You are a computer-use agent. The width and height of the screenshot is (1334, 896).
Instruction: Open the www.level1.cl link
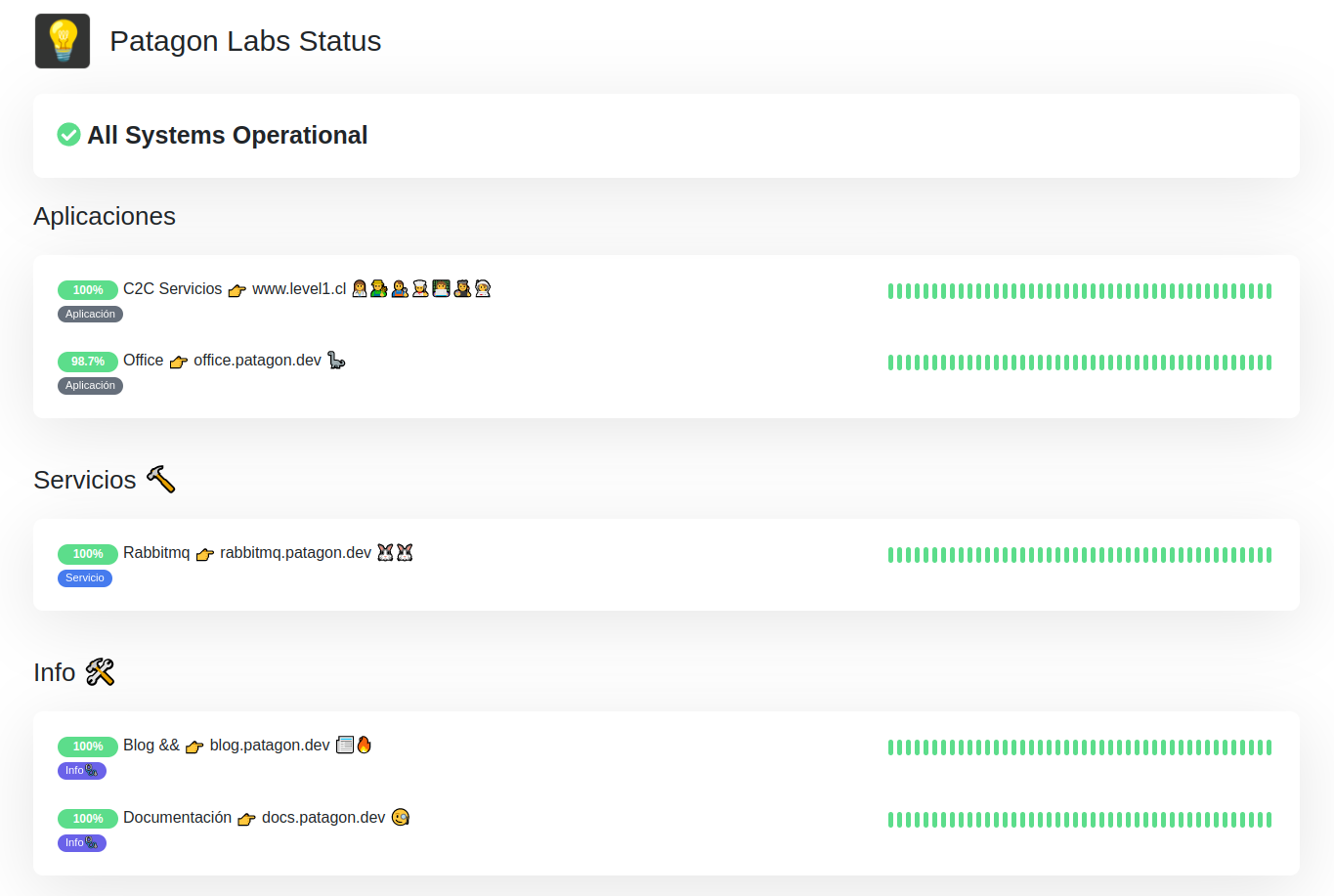coord(299,289)
